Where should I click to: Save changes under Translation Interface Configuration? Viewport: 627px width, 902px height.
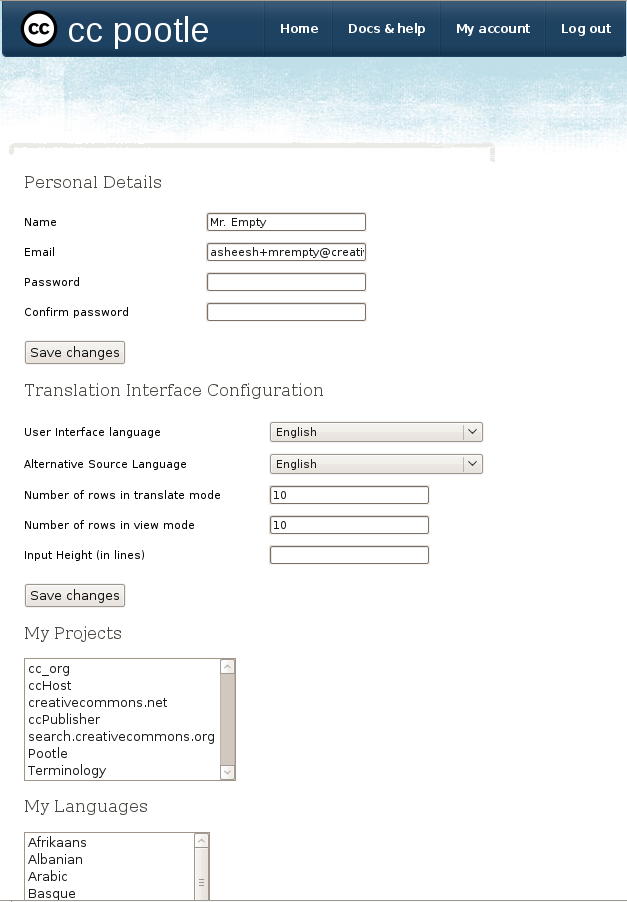(75, 595)
